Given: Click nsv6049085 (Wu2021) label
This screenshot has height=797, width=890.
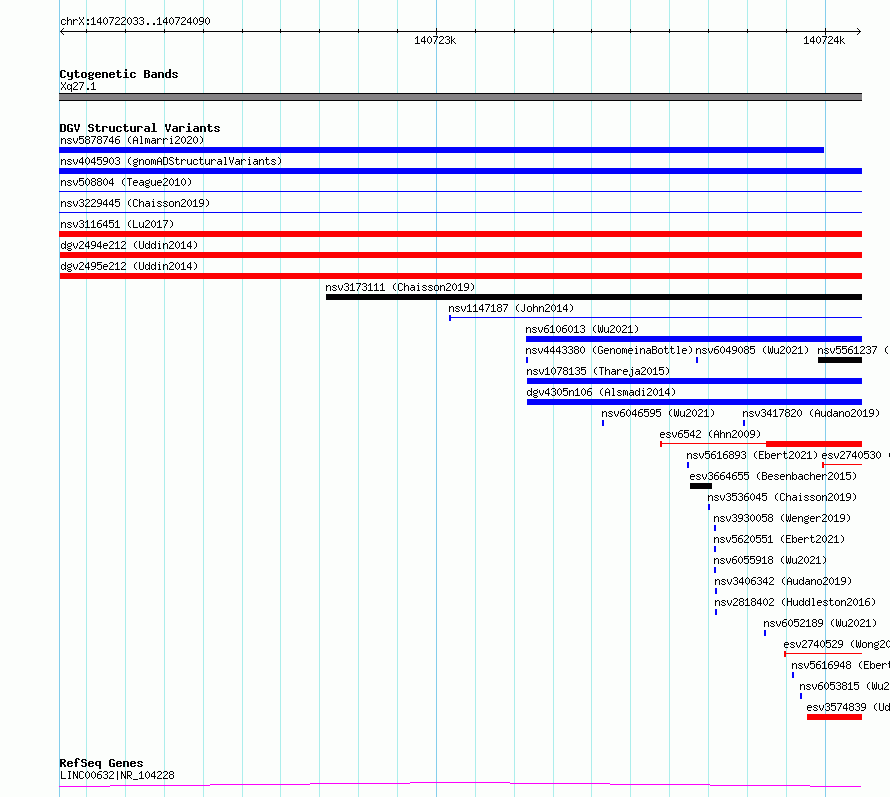Looking at the screenshot, I should coord(752,350).
